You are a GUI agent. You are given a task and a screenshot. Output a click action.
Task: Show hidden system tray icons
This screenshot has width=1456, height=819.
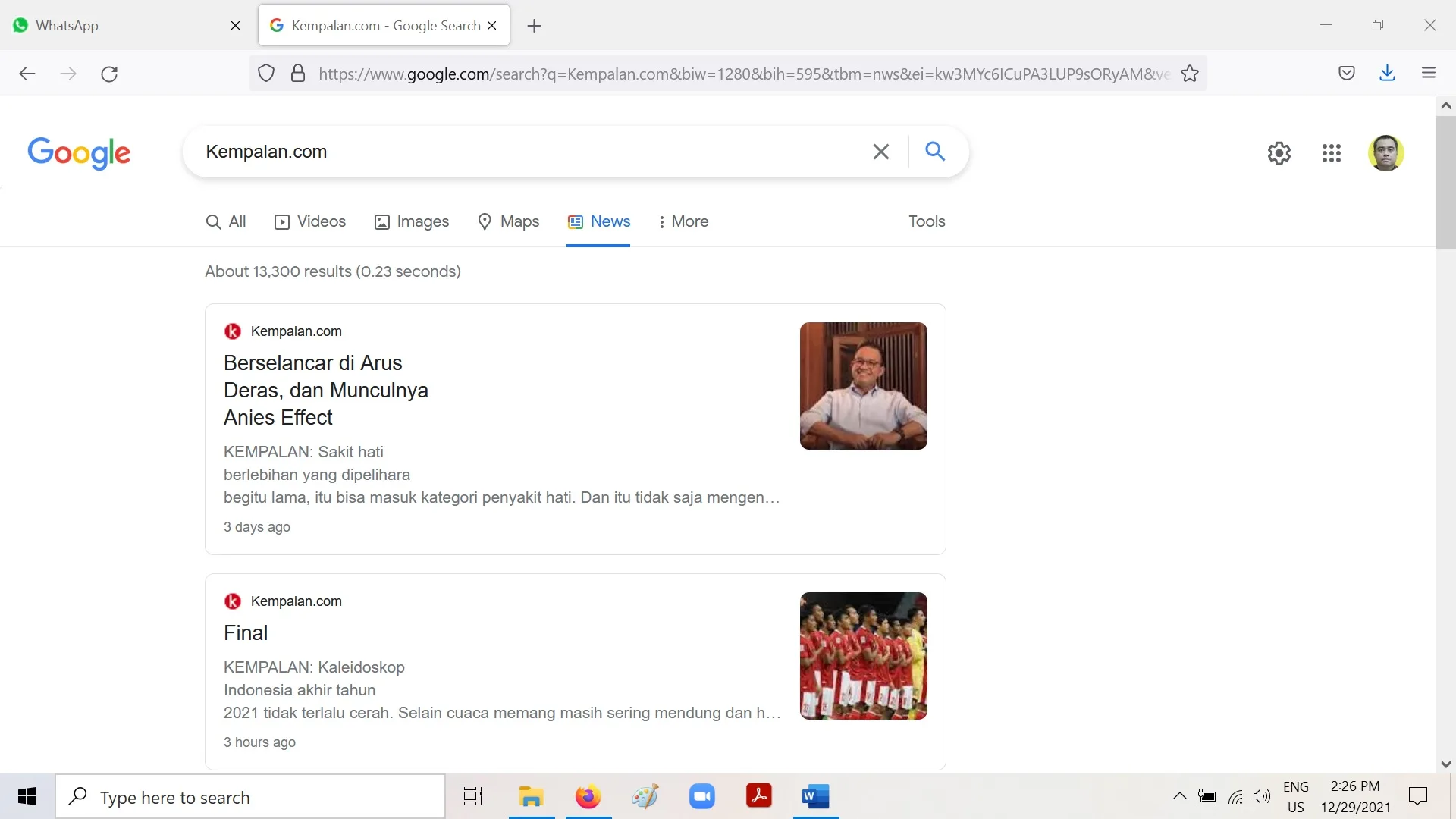[x=1179, y=796]
